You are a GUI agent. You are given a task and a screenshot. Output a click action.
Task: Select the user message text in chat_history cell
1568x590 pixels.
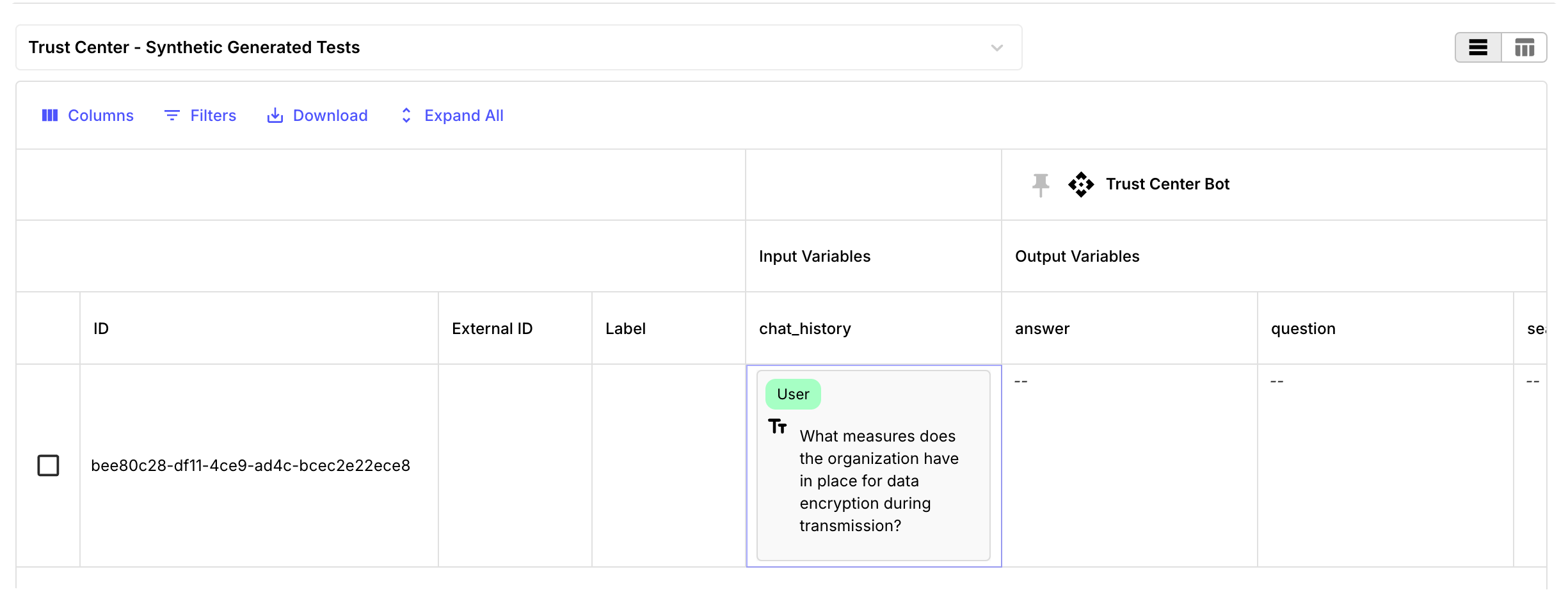[x=878, y=481]
